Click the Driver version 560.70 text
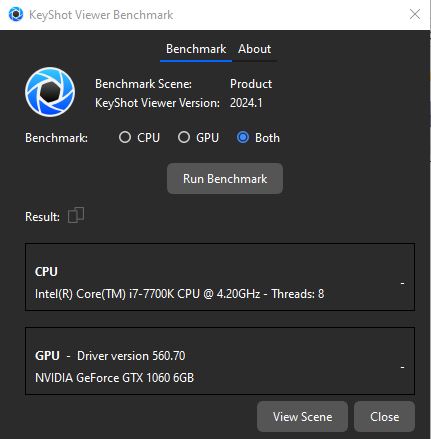Image resolution: width=431 pixels, height=439 pixels. tap(131, 356)
